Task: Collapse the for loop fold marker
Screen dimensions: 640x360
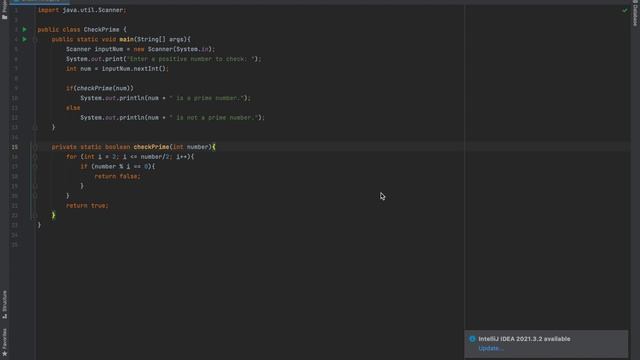Action: point(35,157)
